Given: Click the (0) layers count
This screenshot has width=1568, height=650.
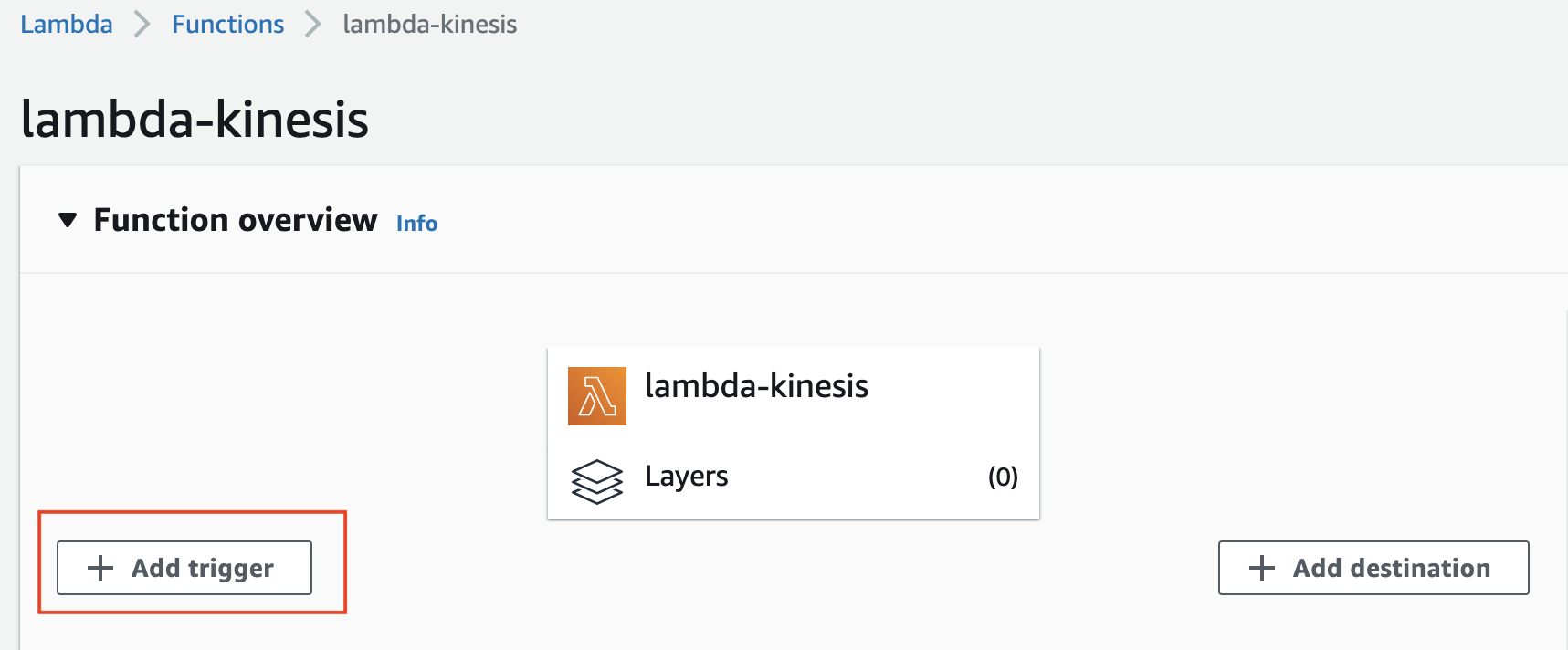Looking at the screenshot, I should click(1003, 477).
